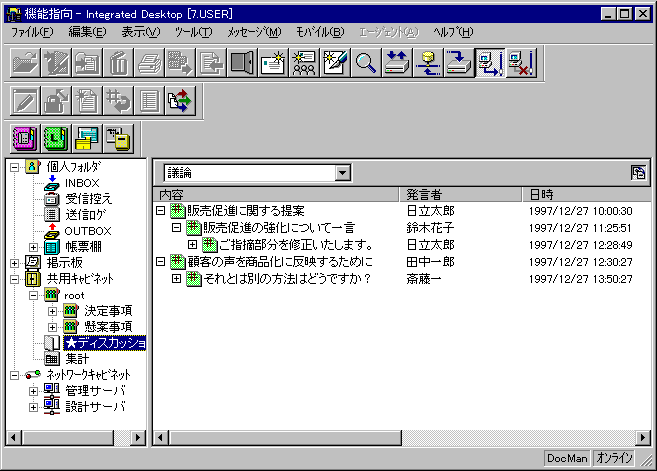
Task: Click the hash reply arrow icon
Action: point(118,101)
